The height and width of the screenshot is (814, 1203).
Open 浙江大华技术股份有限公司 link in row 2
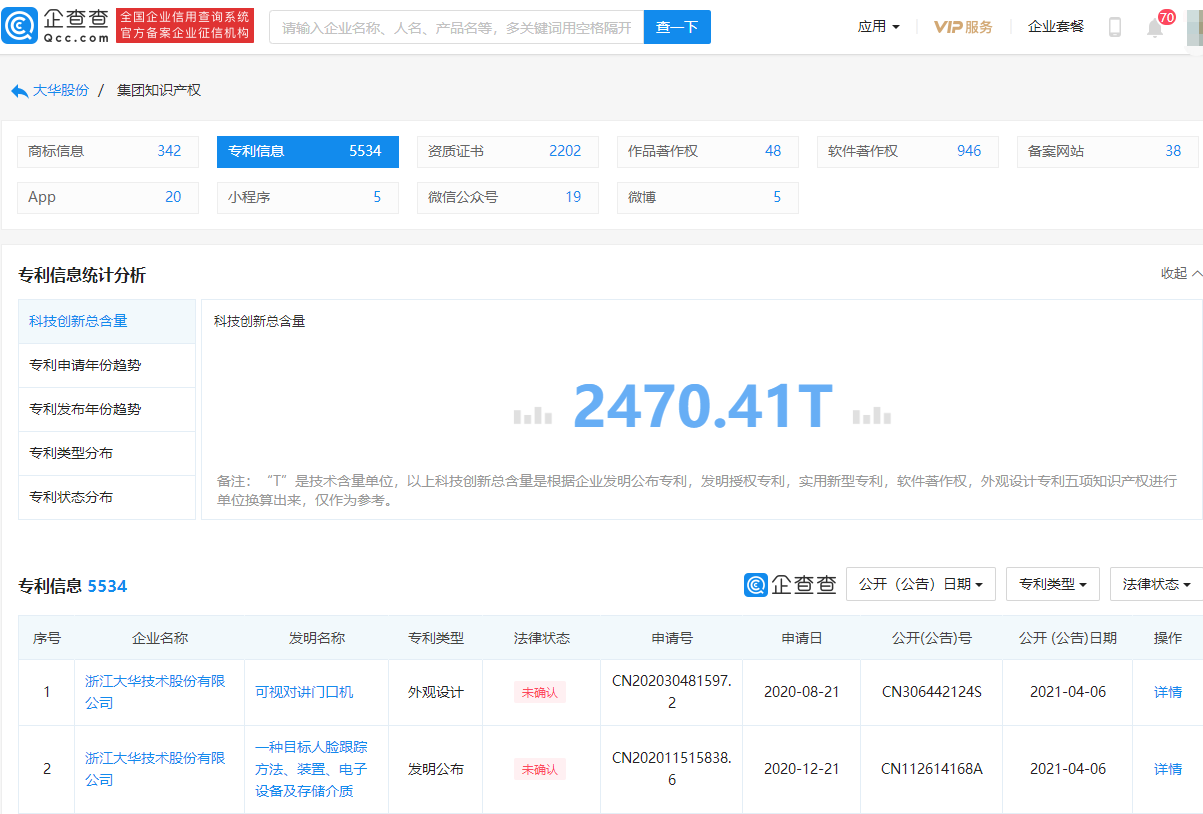pos(155,769)
